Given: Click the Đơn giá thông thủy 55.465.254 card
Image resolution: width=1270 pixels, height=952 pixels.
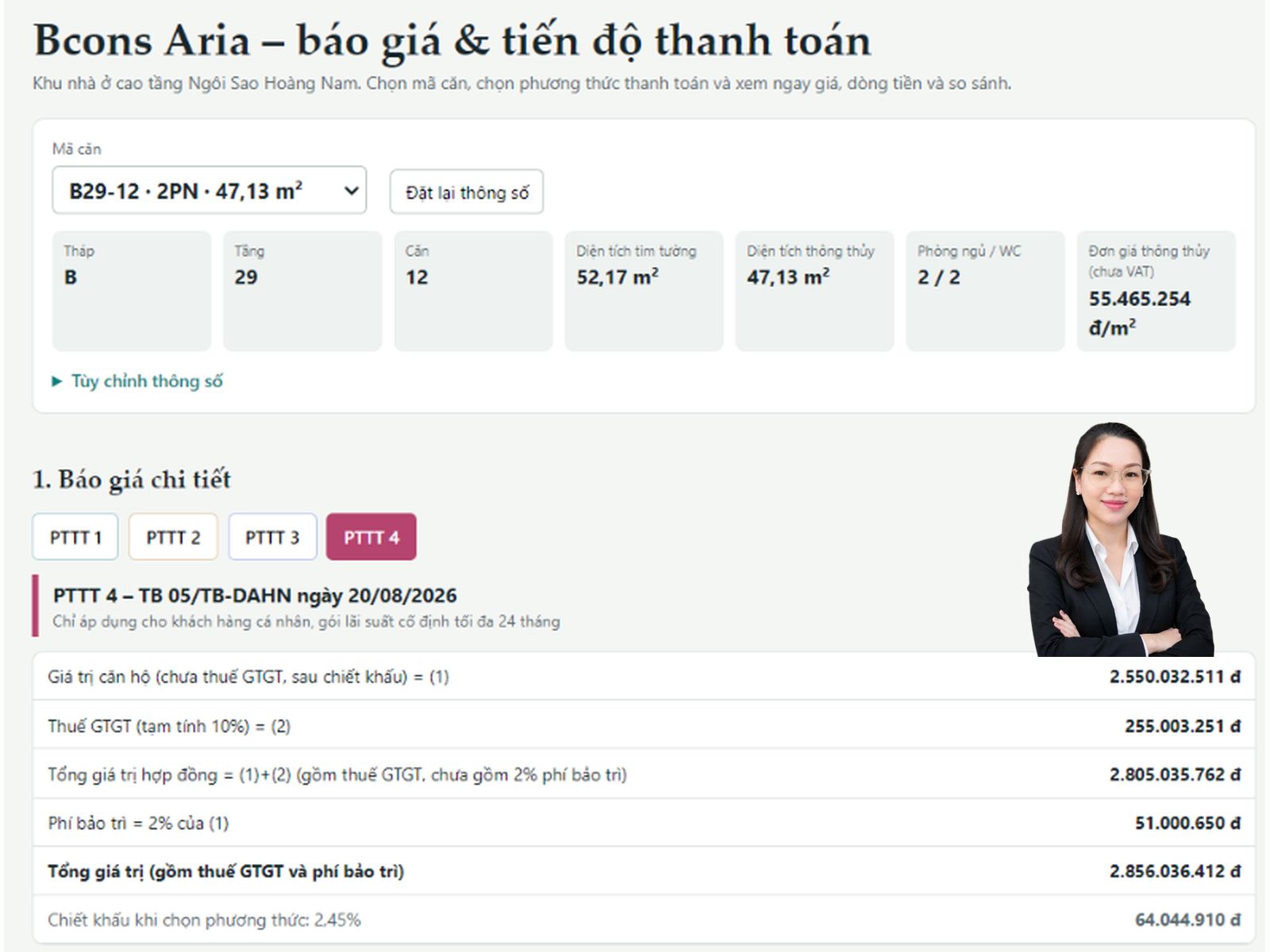Looking at the screenshot, I should tap(1156, 291).
